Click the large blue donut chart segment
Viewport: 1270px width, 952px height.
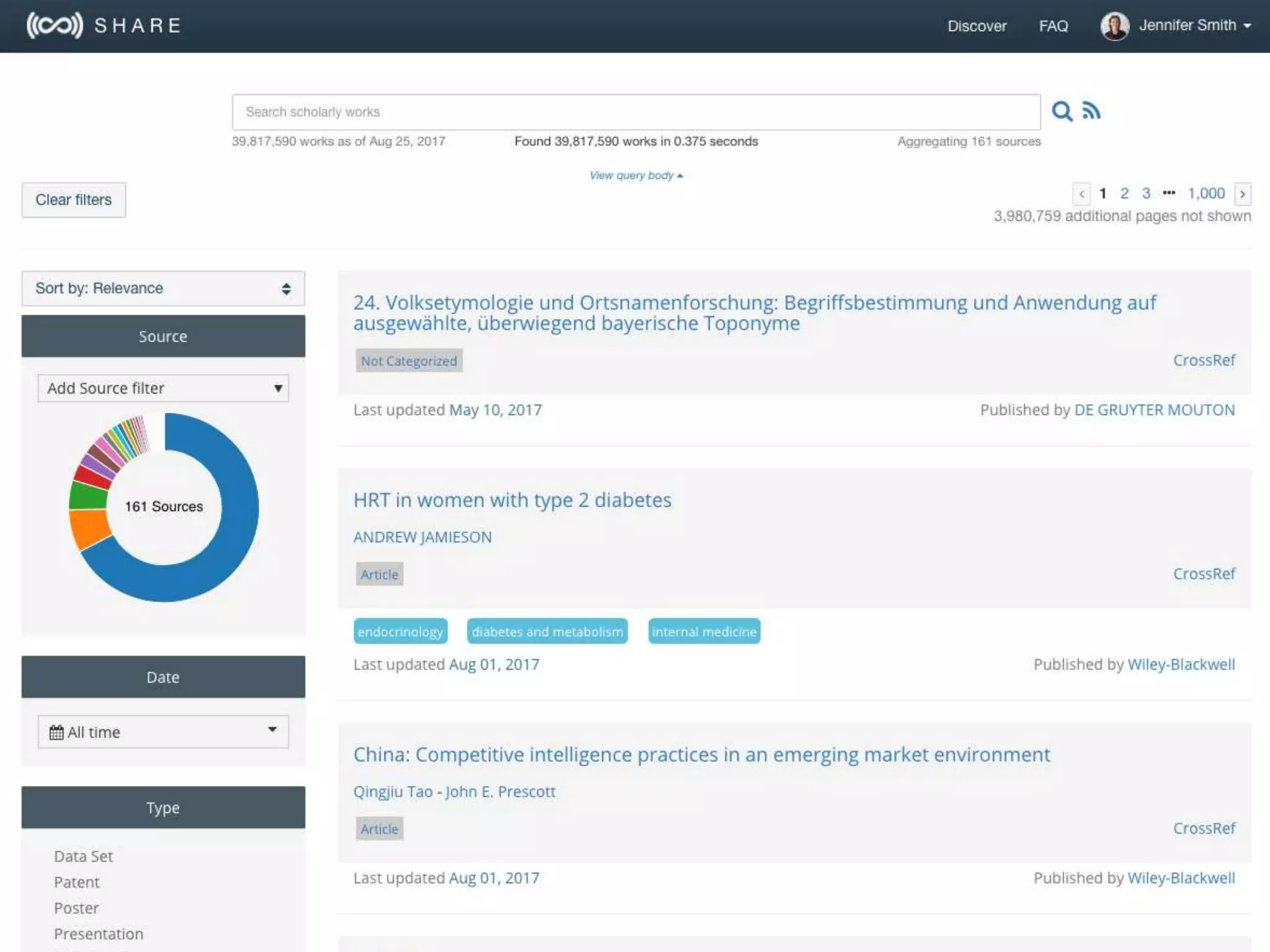(x=239, y=508)
